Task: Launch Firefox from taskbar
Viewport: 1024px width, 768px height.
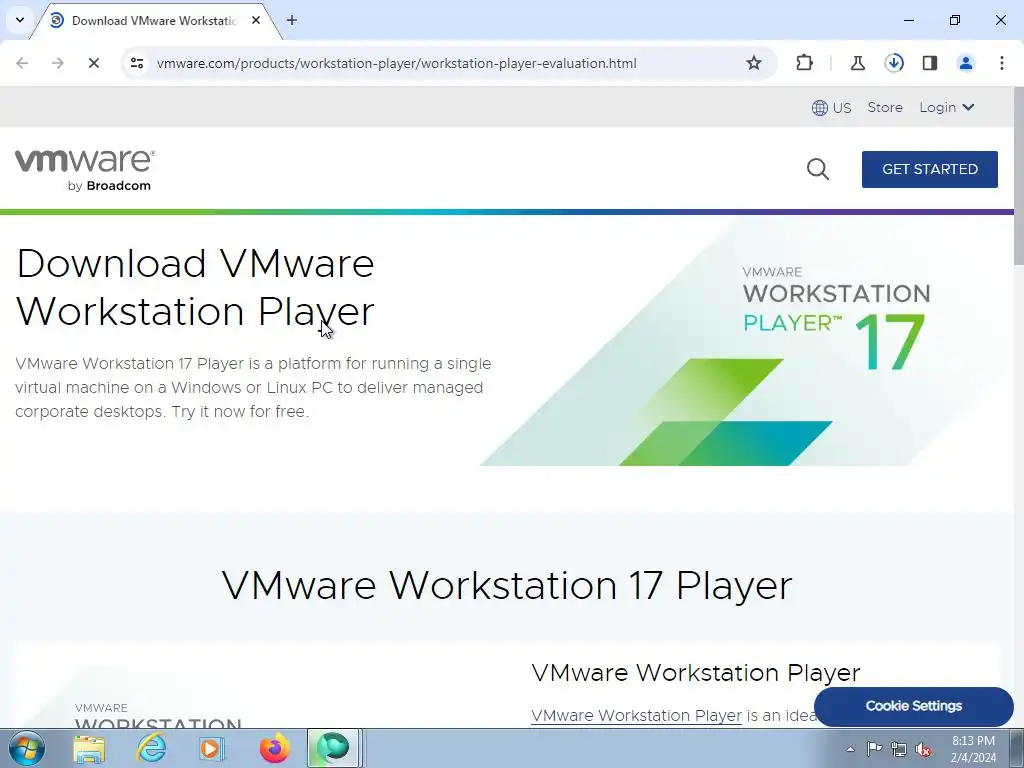Action: 274,748
